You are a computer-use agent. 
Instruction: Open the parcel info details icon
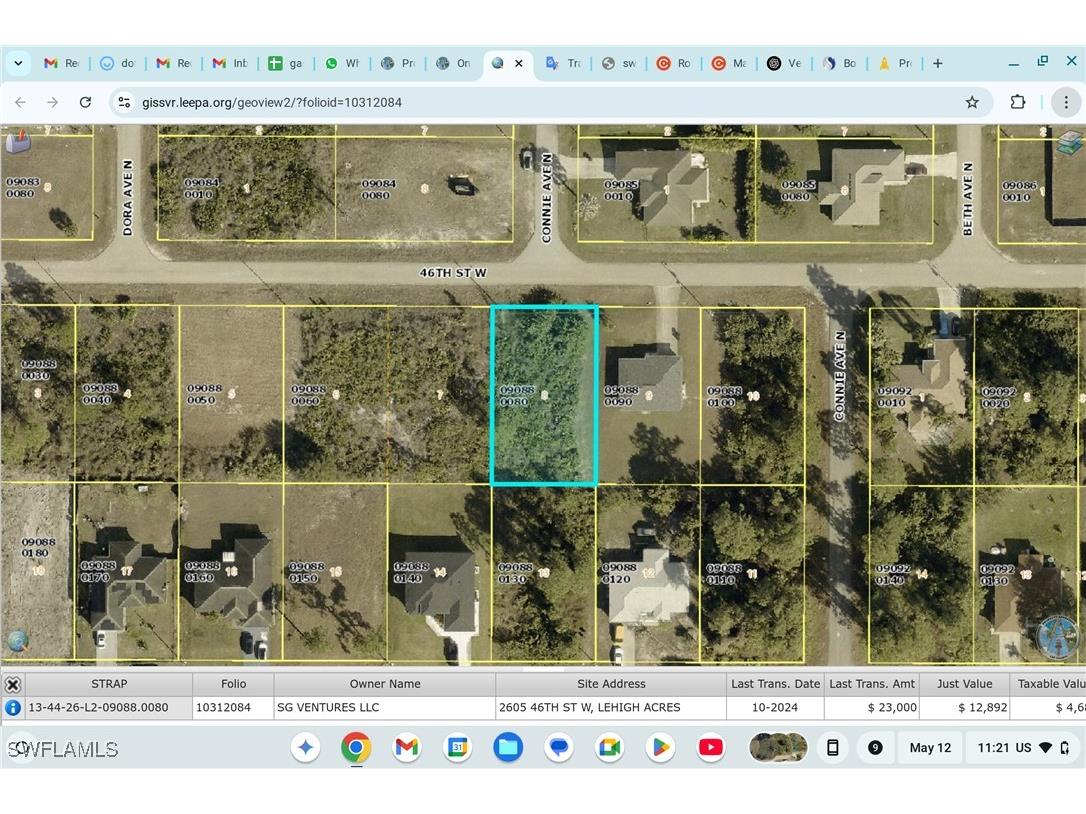[13, 707]
